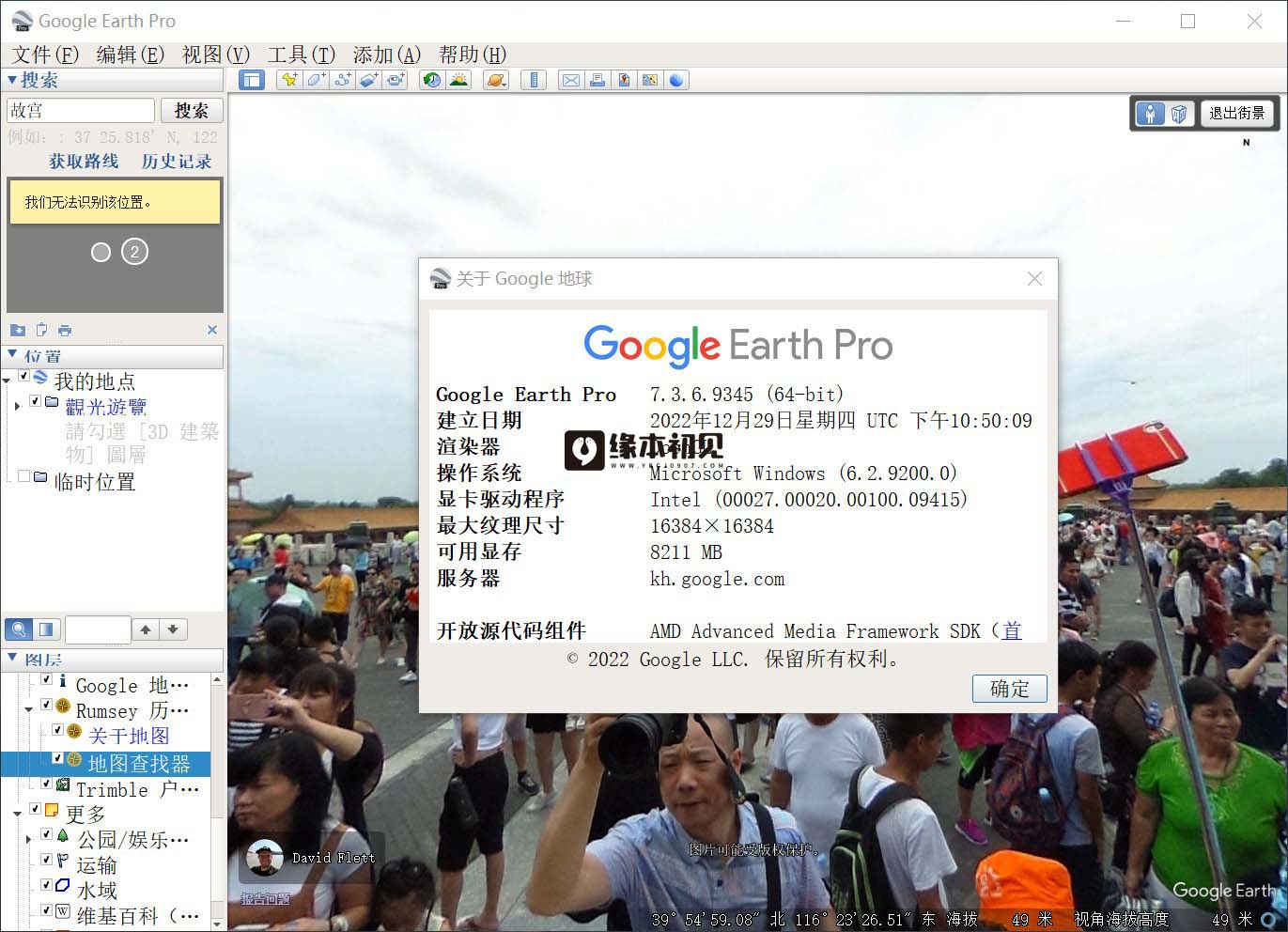Print search results printer icon
Image resolution: width=1288 pixels, height=932 pixels.
[65, 330]
